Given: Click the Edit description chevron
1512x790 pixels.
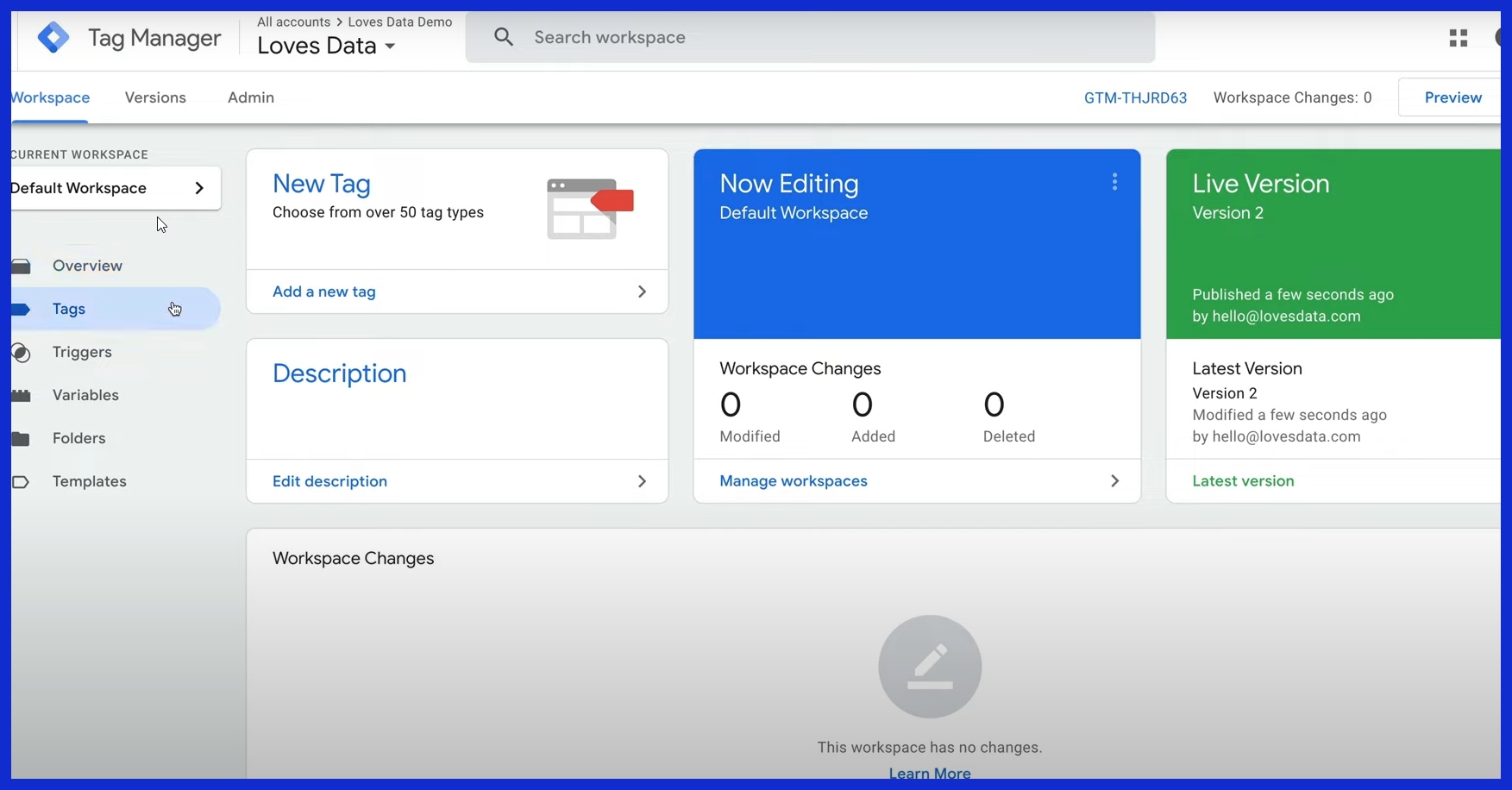Looking at the screenshot, I should pos(642,481).
